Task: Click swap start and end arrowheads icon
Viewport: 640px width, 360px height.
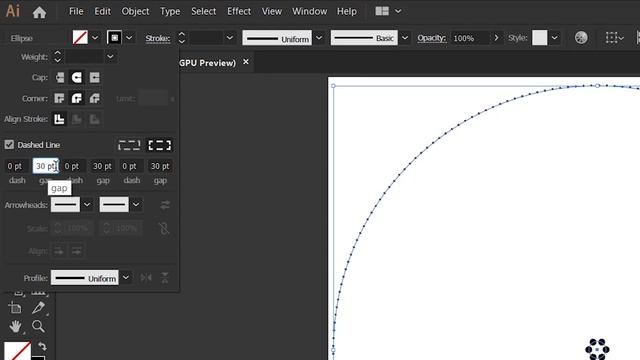Action: click(165, 205)
